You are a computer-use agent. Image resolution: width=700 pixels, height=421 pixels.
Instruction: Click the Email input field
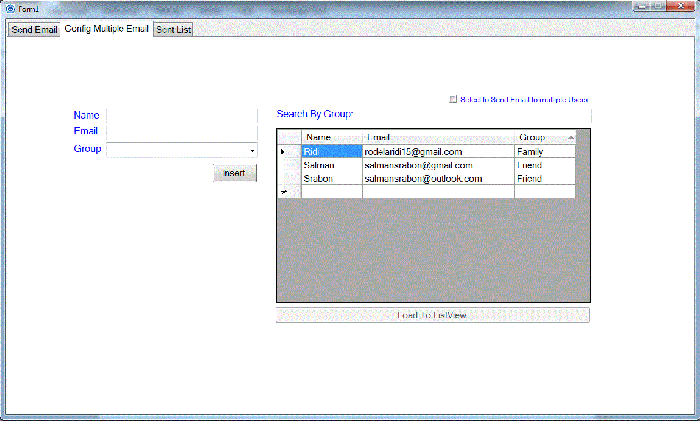182,131
